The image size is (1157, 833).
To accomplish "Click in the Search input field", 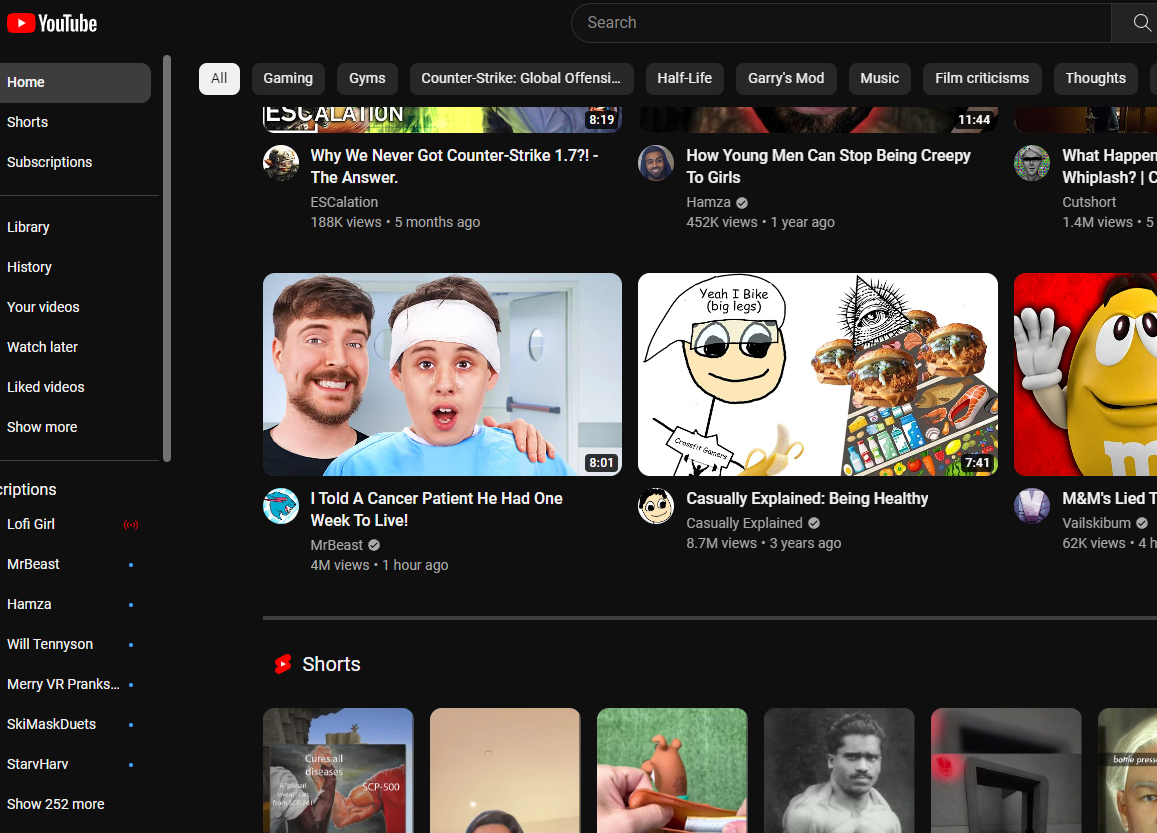I will coord(840,23).
